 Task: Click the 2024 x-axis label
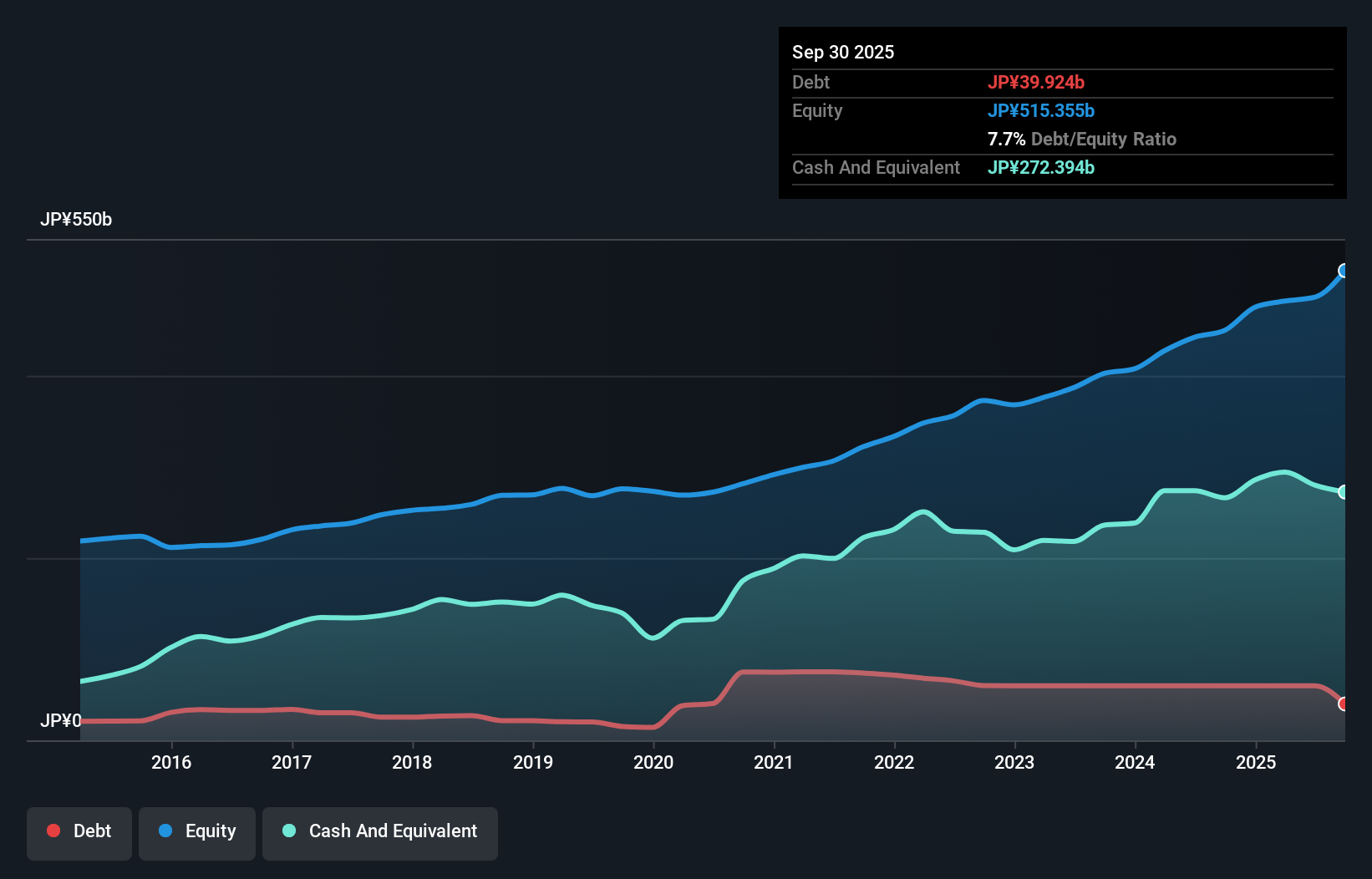[1135, 762]
